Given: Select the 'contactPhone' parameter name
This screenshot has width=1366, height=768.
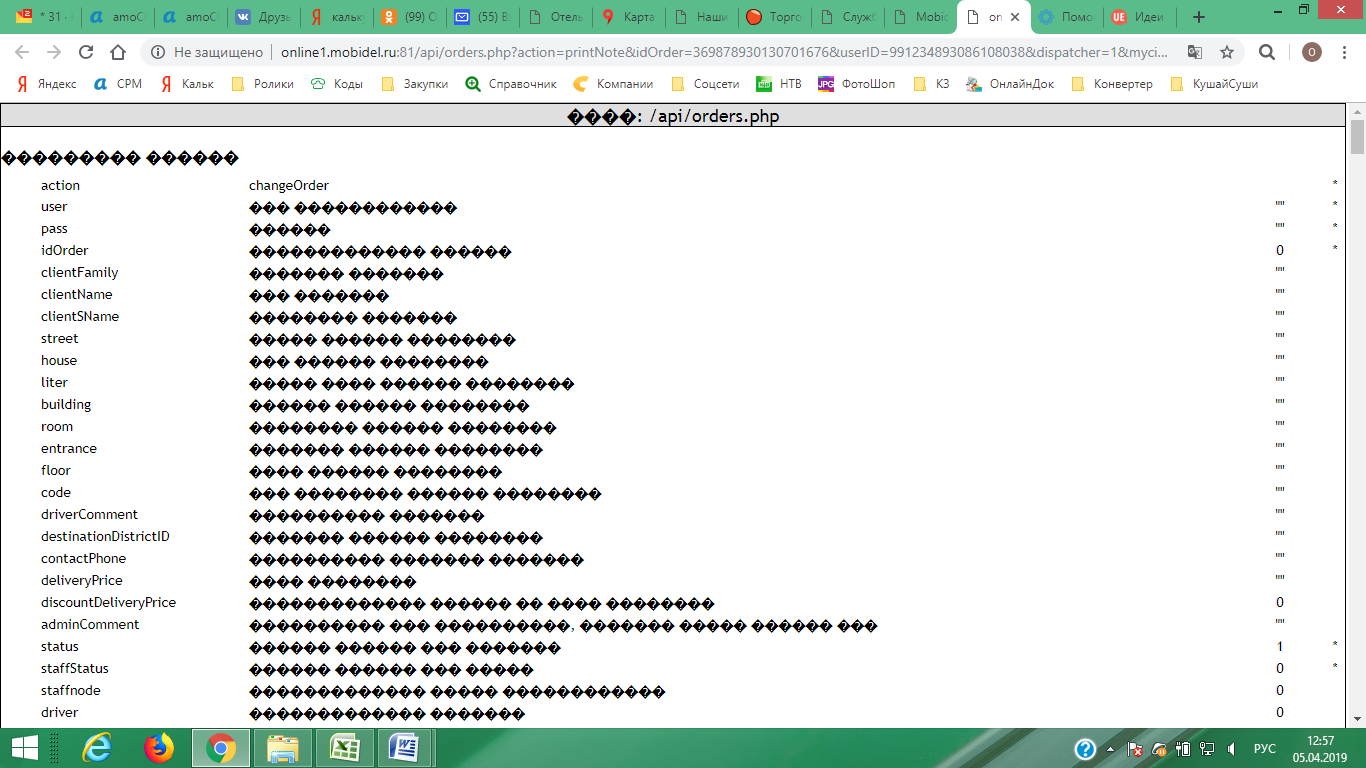Looking at the screenshot, I should tap(83, 559).
